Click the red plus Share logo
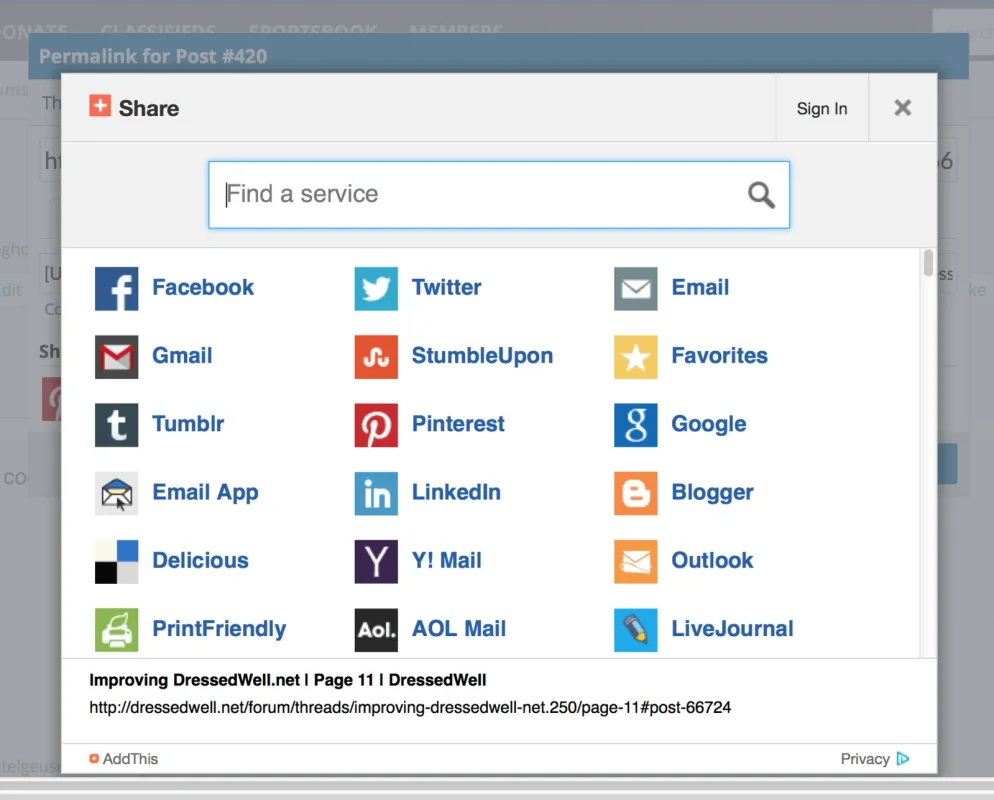Viewport: 994px width, 800px height. coord(100,106)
